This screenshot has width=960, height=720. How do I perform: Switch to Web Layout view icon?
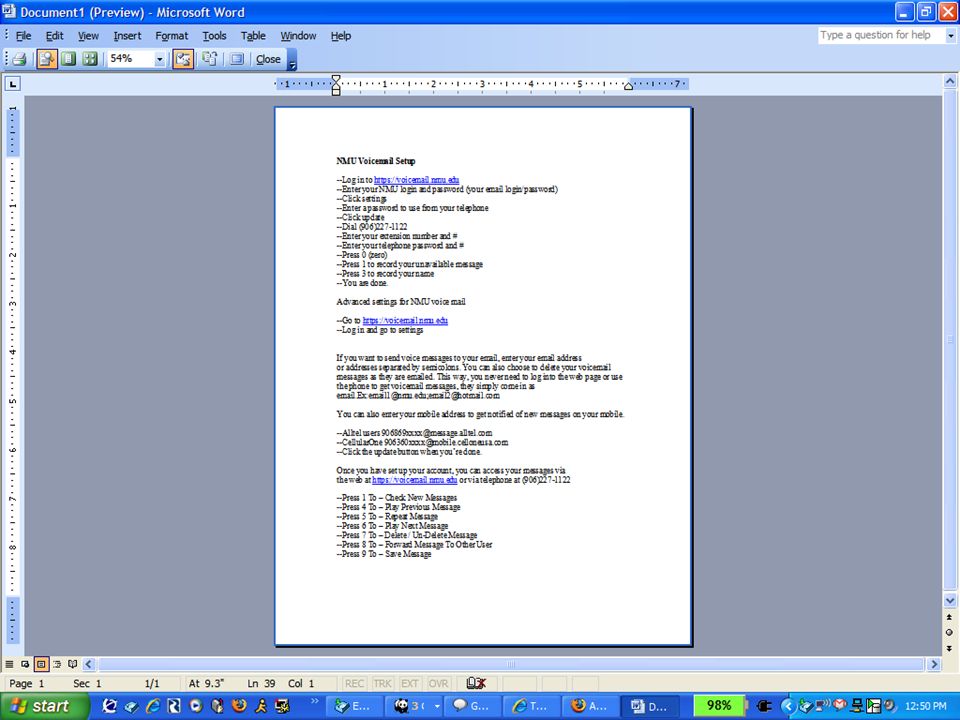pos(25,664)
